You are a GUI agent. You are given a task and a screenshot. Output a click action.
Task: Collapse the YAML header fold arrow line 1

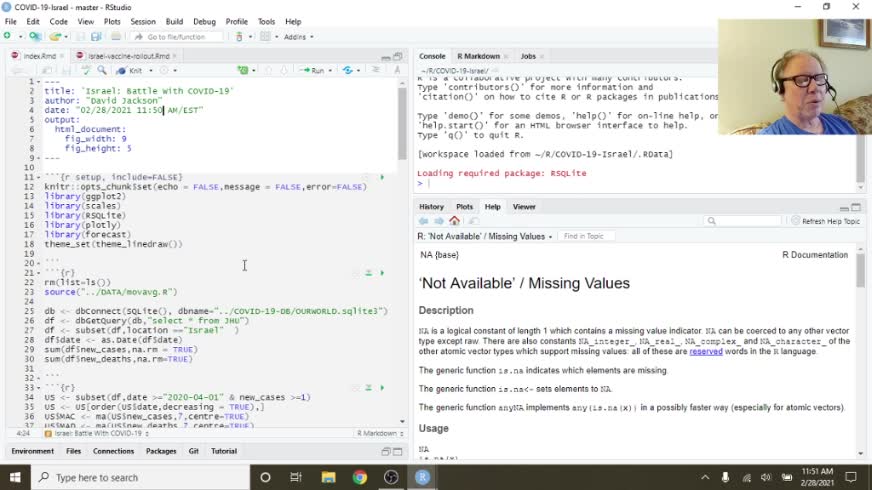point(38,82)
